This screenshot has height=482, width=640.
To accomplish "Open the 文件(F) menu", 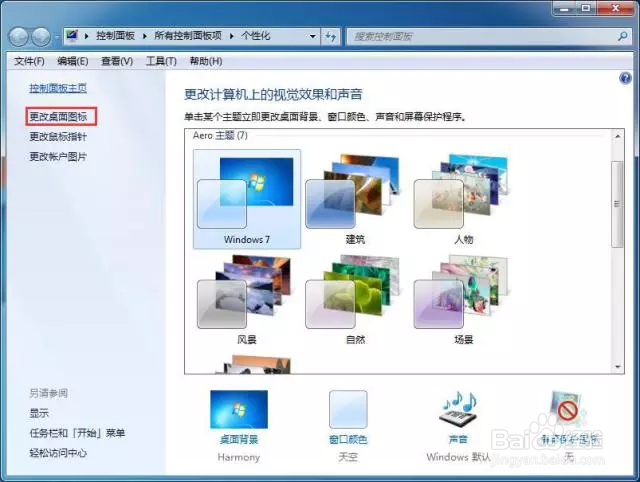I will click(29, 61).
